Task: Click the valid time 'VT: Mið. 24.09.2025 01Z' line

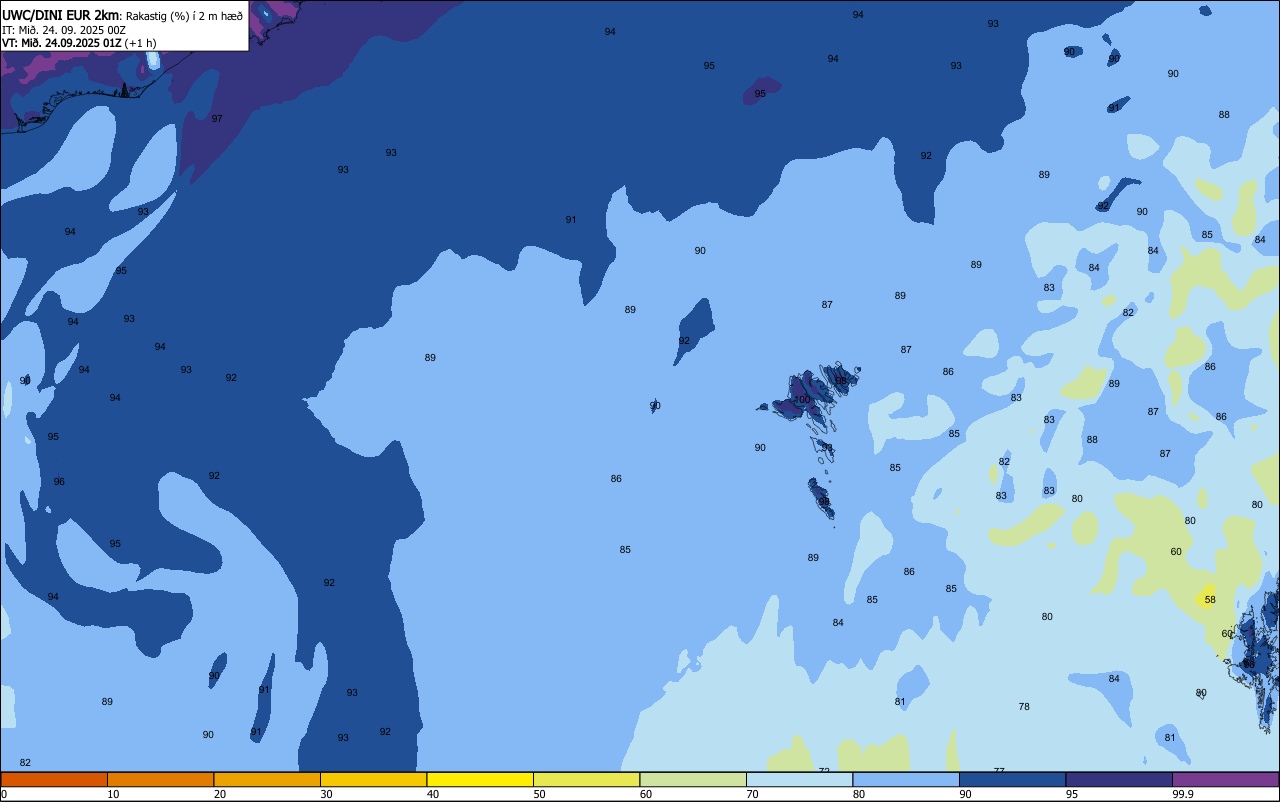Action: pos(62,43)
